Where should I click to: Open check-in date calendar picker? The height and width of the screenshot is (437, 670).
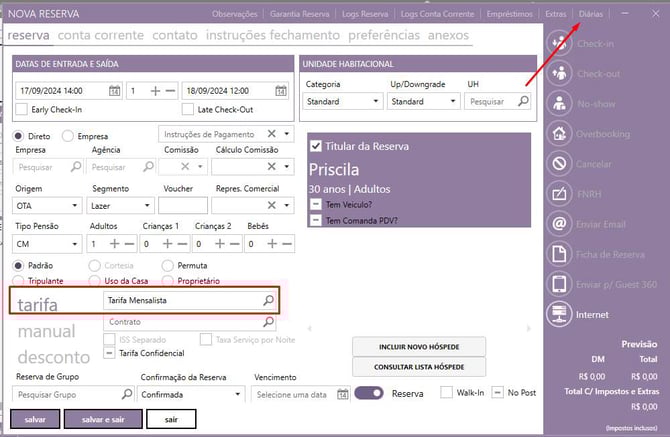point(113,91)
